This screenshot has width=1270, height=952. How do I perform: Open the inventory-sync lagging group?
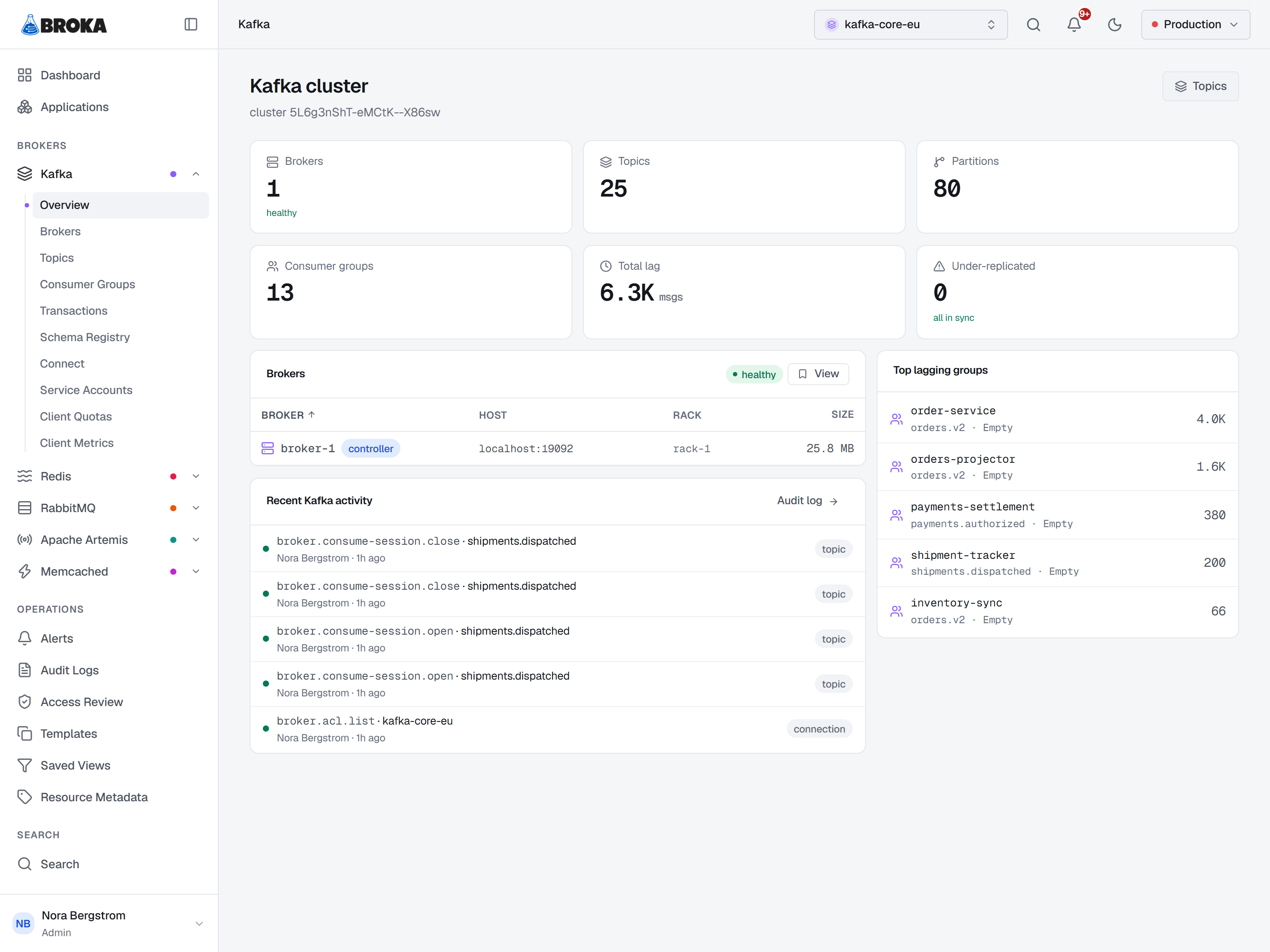[1057, 611]
